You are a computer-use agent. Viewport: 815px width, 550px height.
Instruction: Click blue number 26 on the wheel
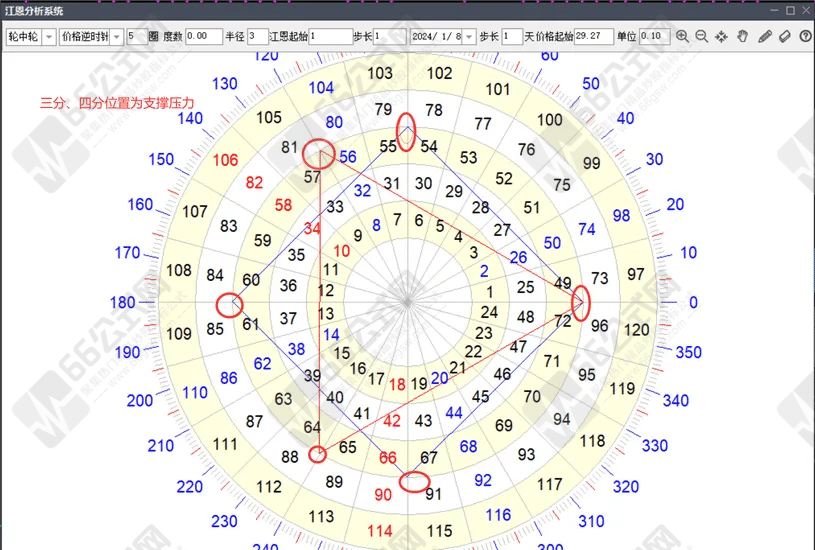pos(518,257)
